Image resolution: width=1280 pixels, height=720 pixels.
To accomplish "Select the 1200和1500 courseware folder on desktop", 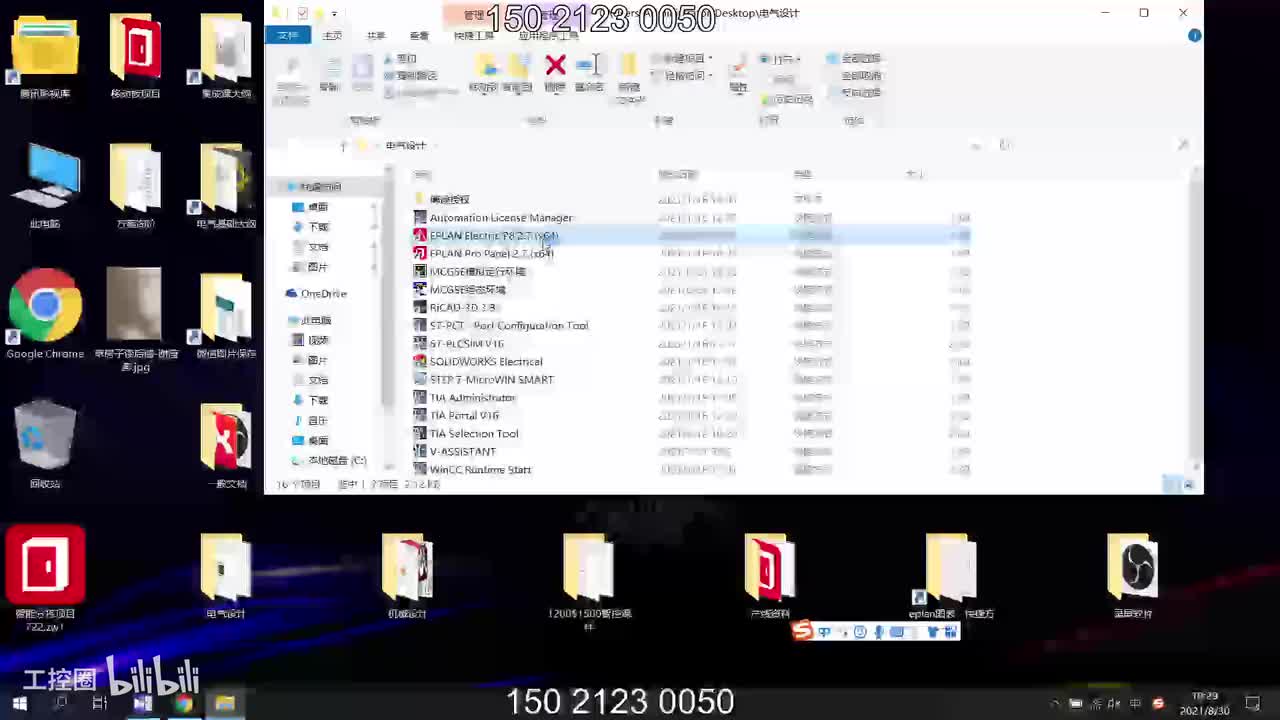I will [588, 566].
